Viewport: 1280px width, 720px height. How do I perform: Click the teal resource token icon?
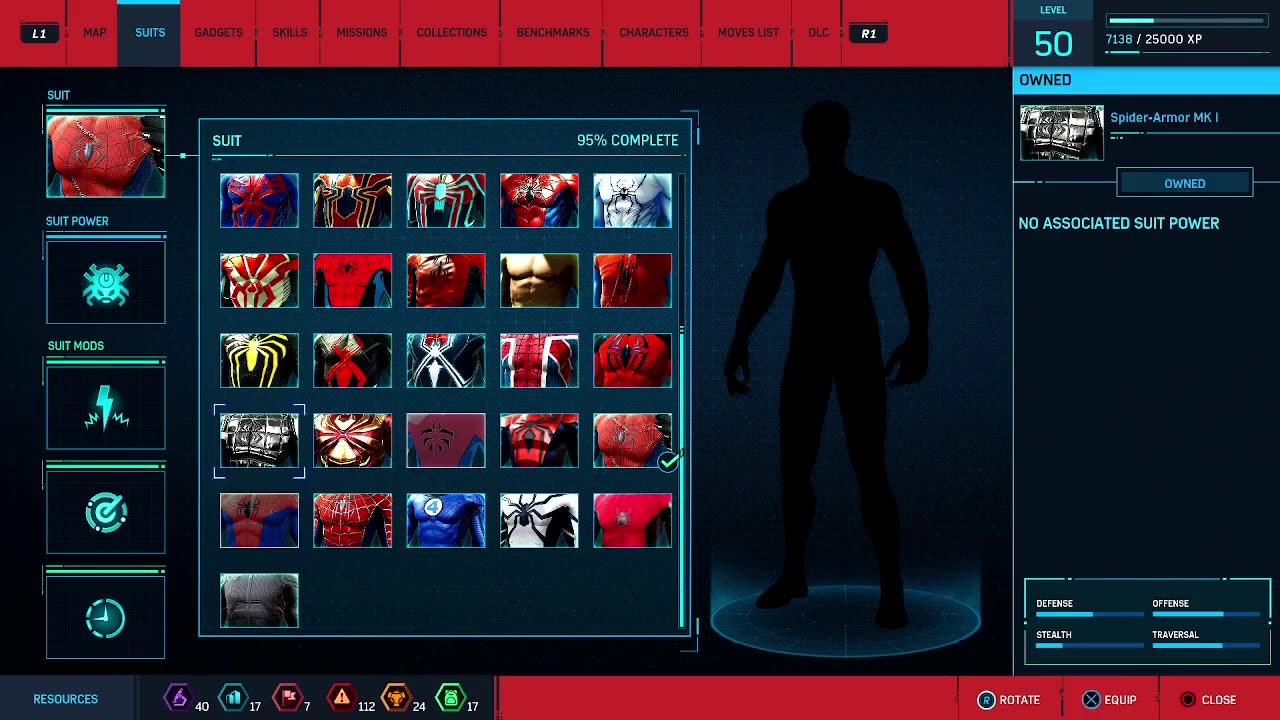[x=233, y=698]
